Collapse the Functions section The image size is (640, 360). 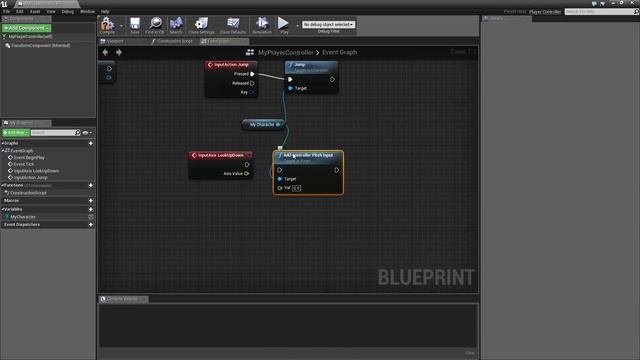[x=2, y=185]
